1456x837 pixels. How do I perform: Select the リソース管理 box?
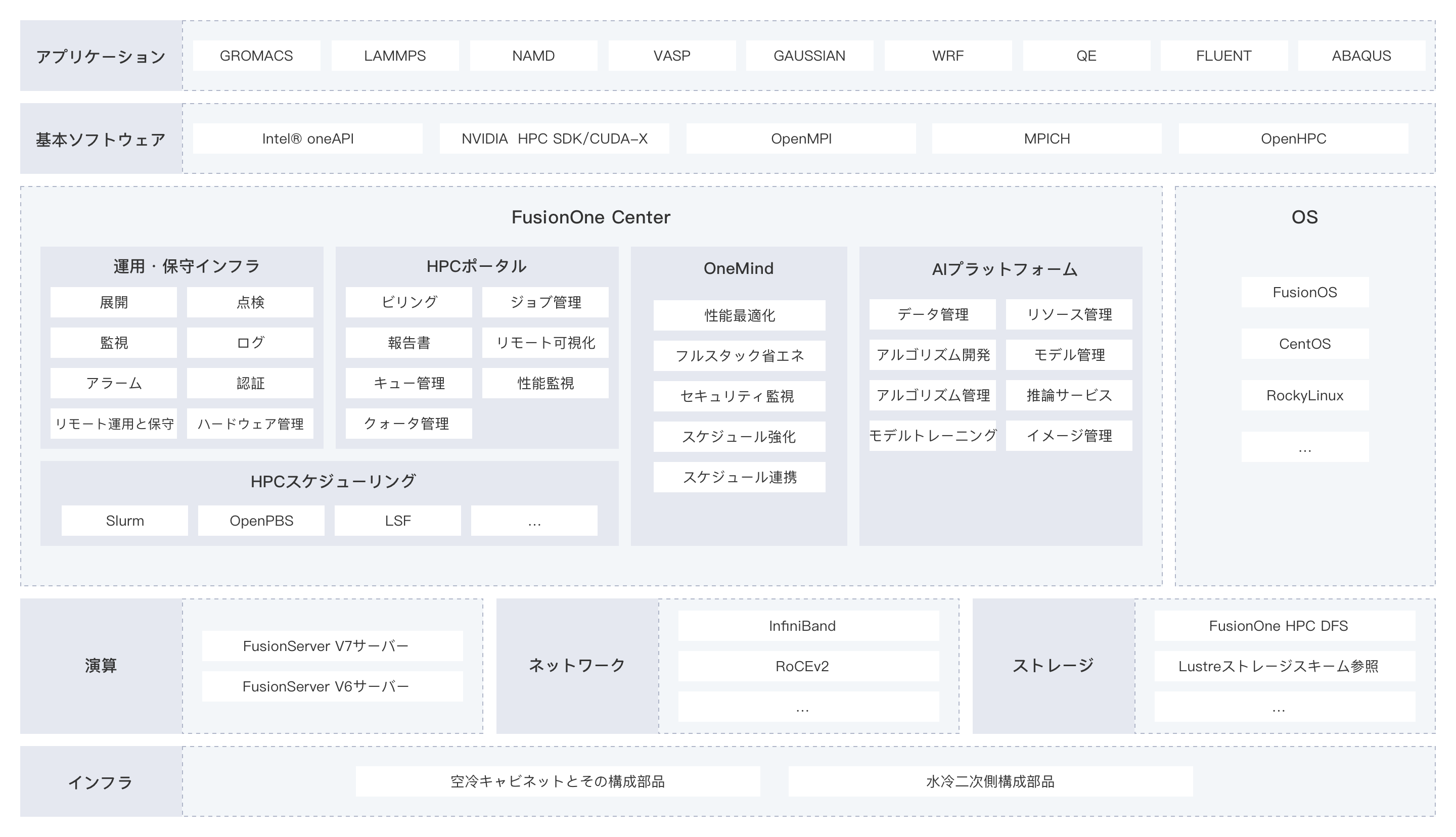point(1069,314)
